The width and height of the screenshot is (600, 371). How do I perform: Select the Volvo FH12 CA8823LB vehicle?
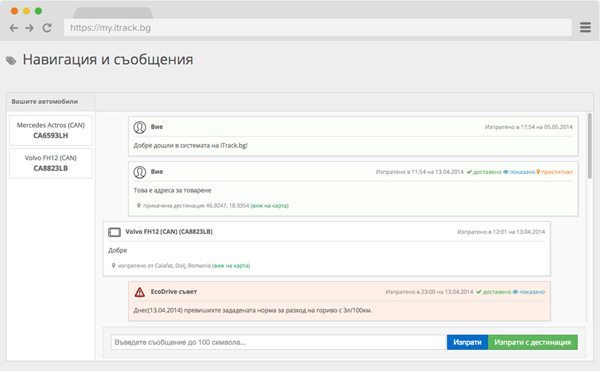[x=51, y=163]
